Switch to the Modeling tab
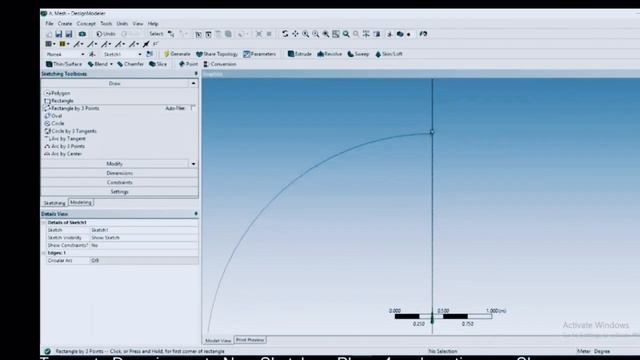Image resolution: width=640 pixels, height=360 pixels. [81, 202]
